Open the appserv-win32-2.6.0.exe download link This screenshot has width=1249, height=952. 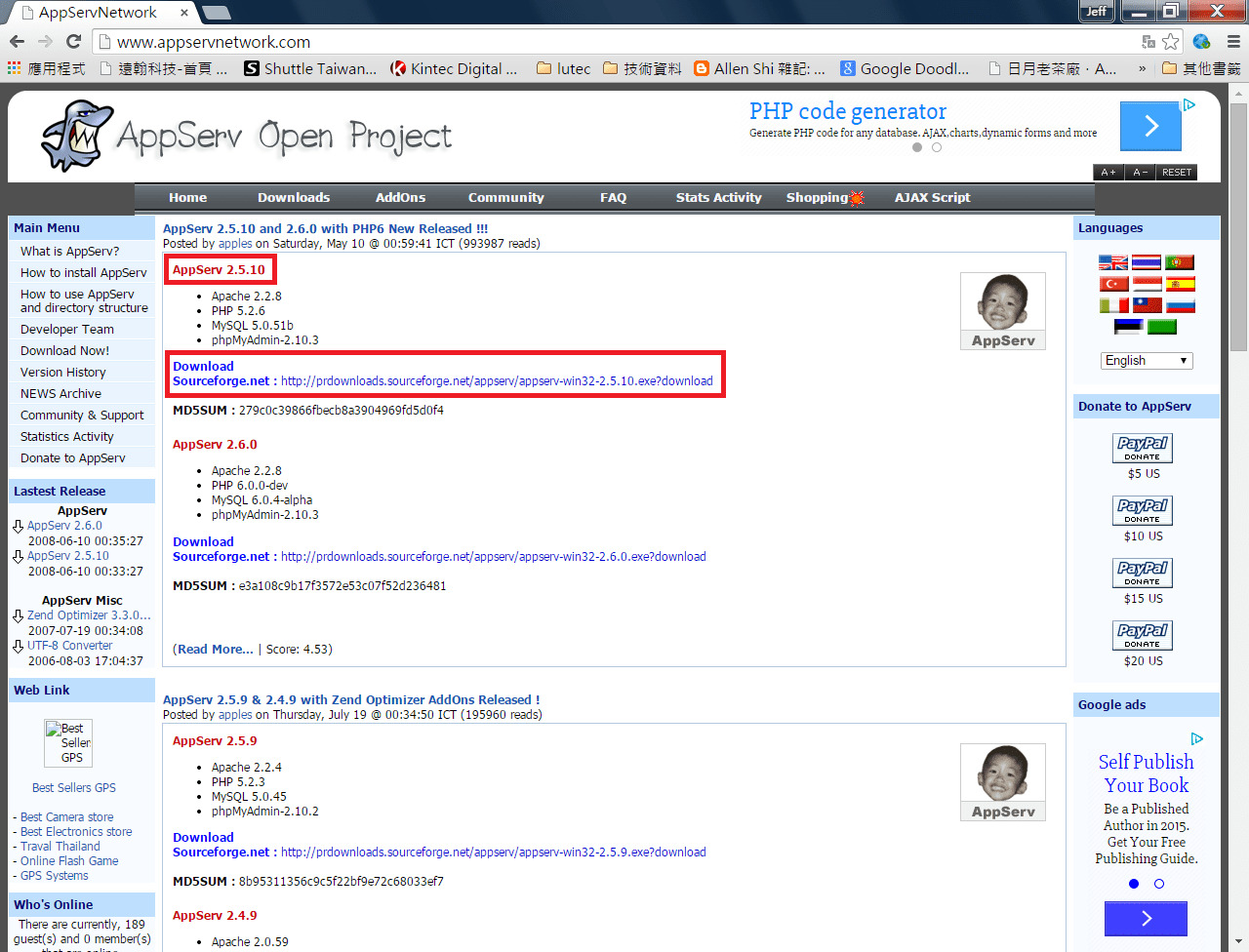(x=494, y=557)
